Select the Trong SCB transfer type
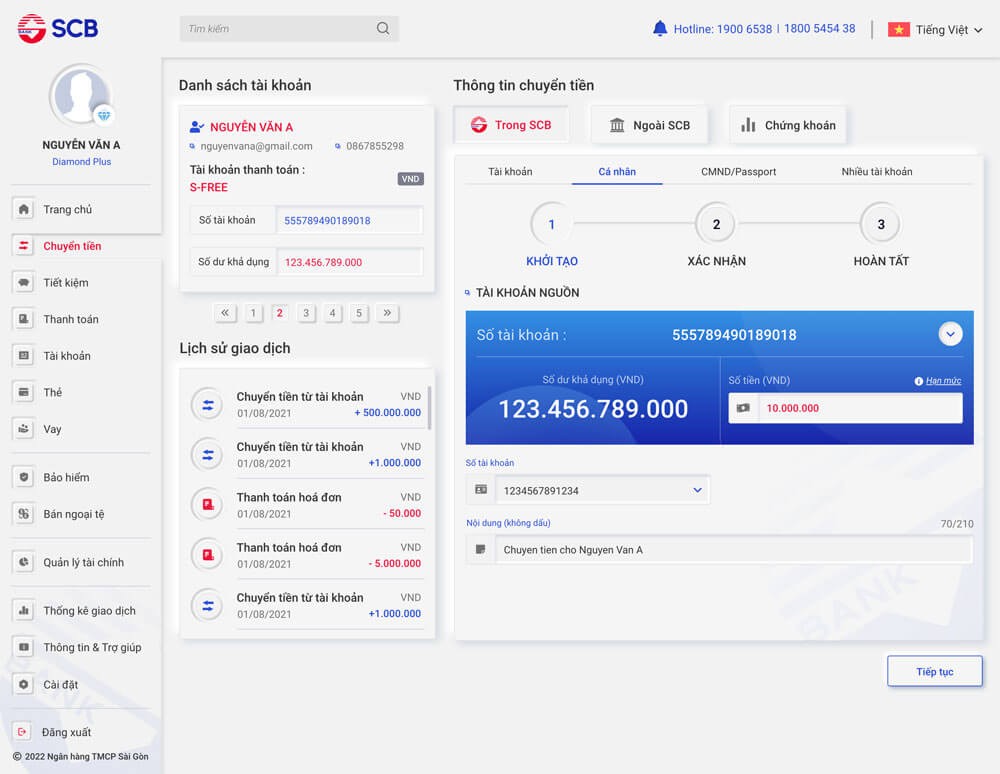The image size is (1000, 774). click(511, 124)
